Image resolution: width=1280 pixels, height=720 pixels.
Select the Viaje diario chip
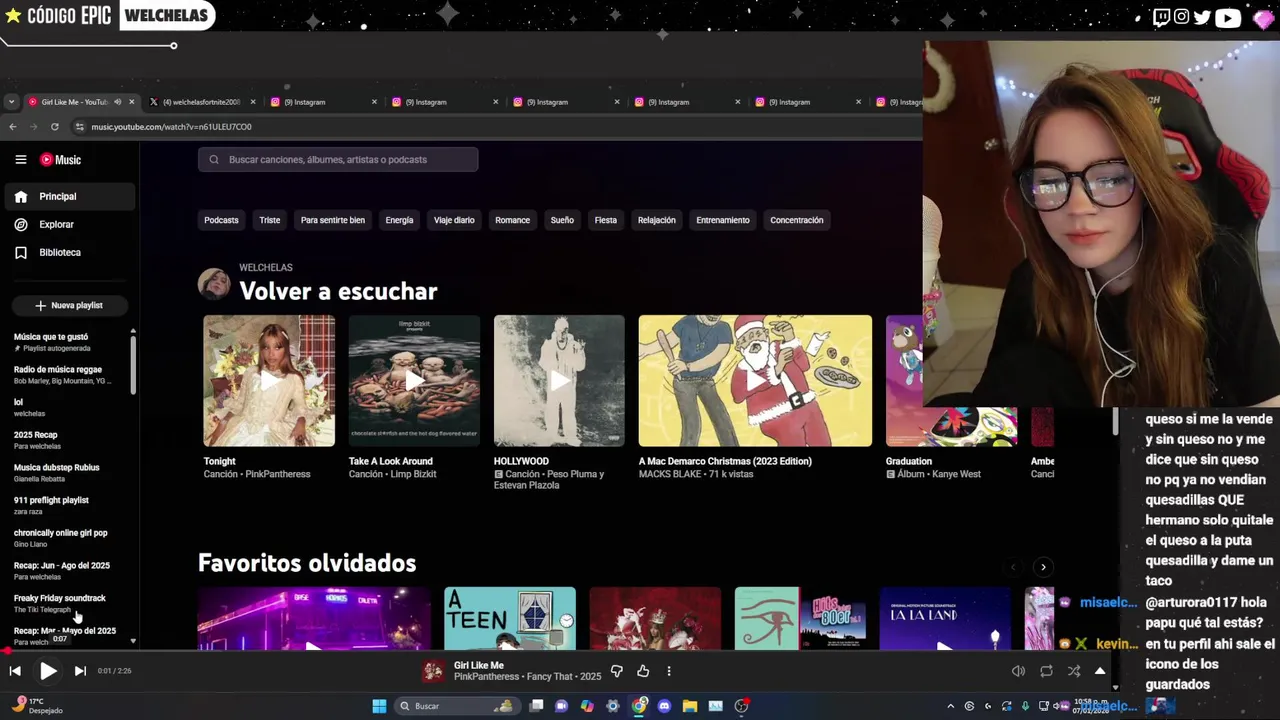[x=454, y=220]
